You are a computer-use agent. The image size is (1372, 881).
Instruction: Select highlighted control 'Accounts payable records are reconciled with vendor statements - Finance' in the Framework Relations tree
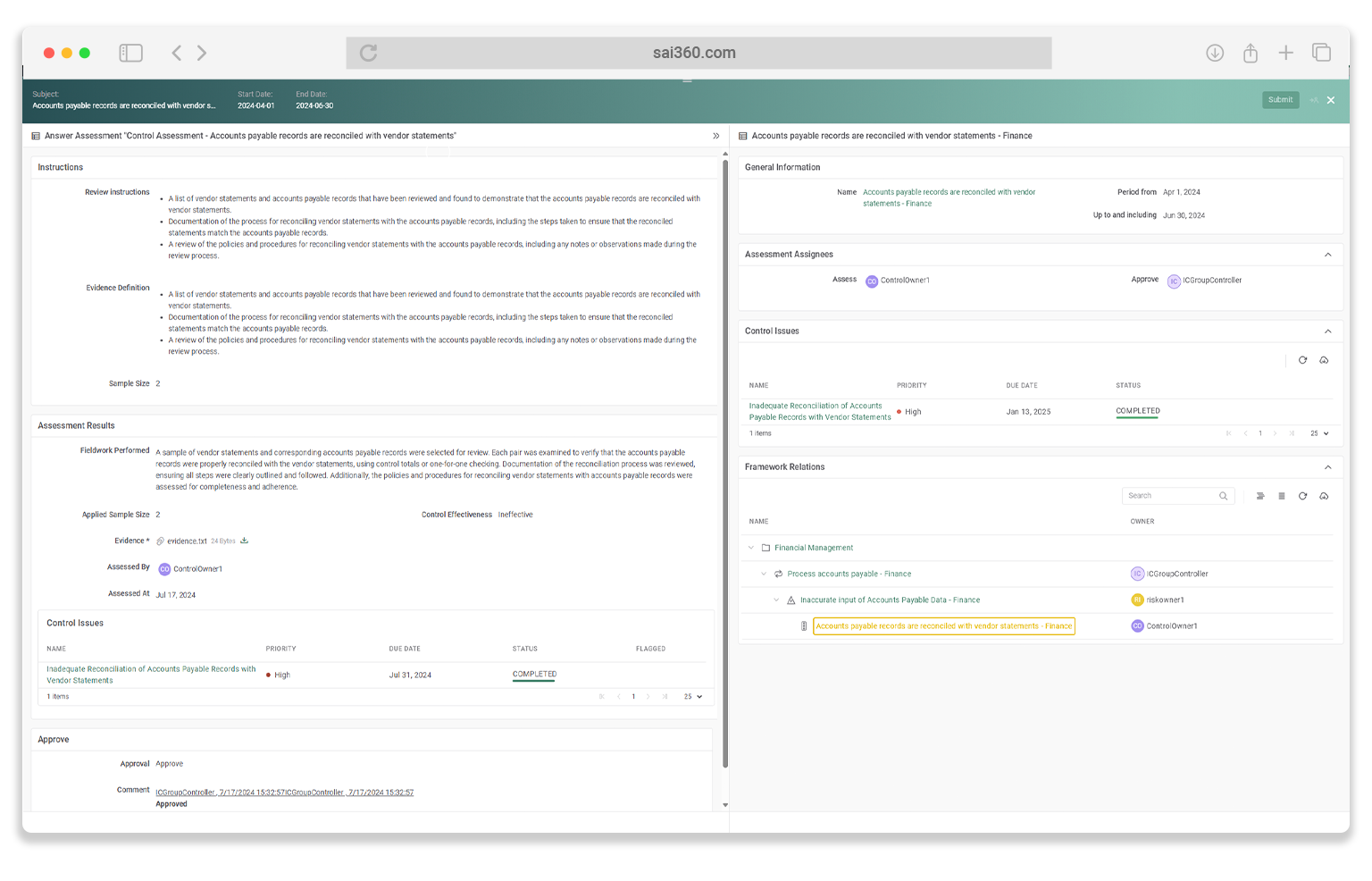click(x=943, y=626)
